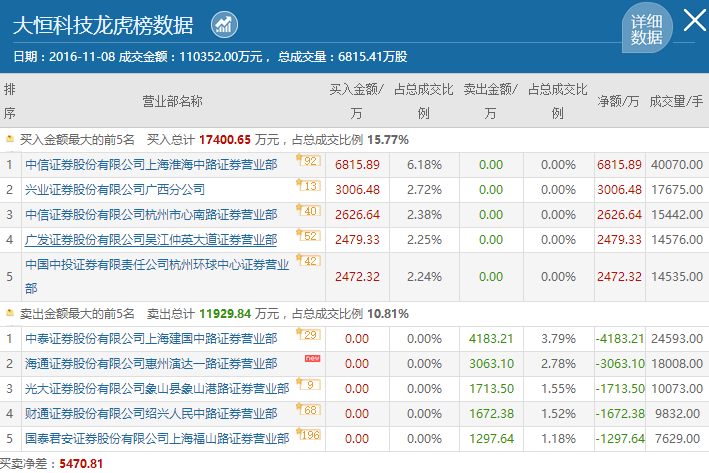This screenshot has width=709, height=473.
Task: Open 中信证券股份有限公司杭州市心南路证券营业部 link
Action: tap(151, 214)
